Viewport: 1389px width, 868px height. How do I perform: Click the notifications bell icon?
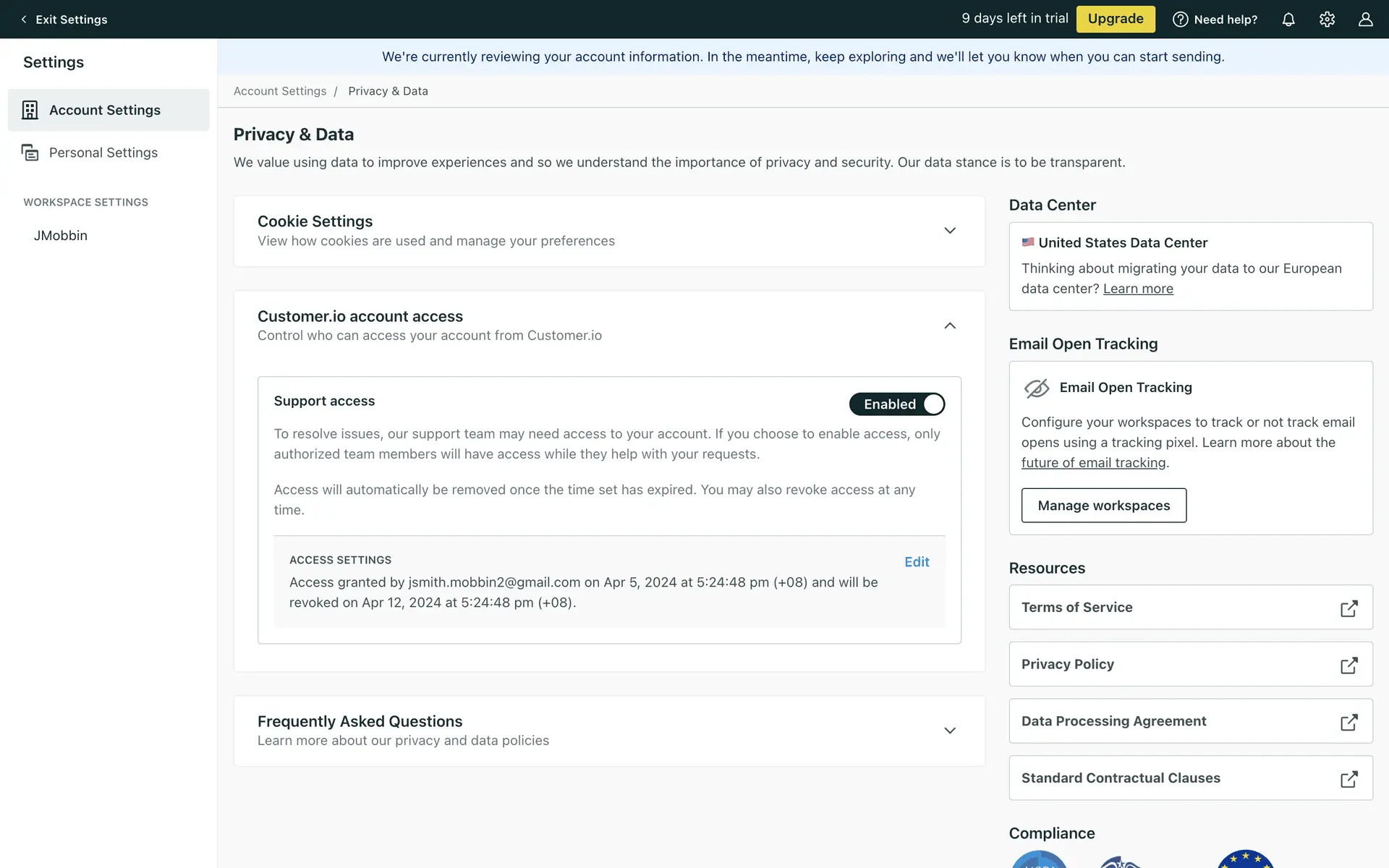click(x=1288, y=20)
